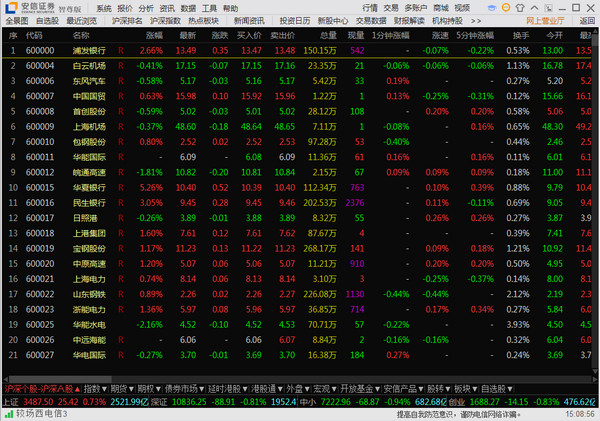
Task: Click 交易数据 in the toolbar
Action: (371, 21)
